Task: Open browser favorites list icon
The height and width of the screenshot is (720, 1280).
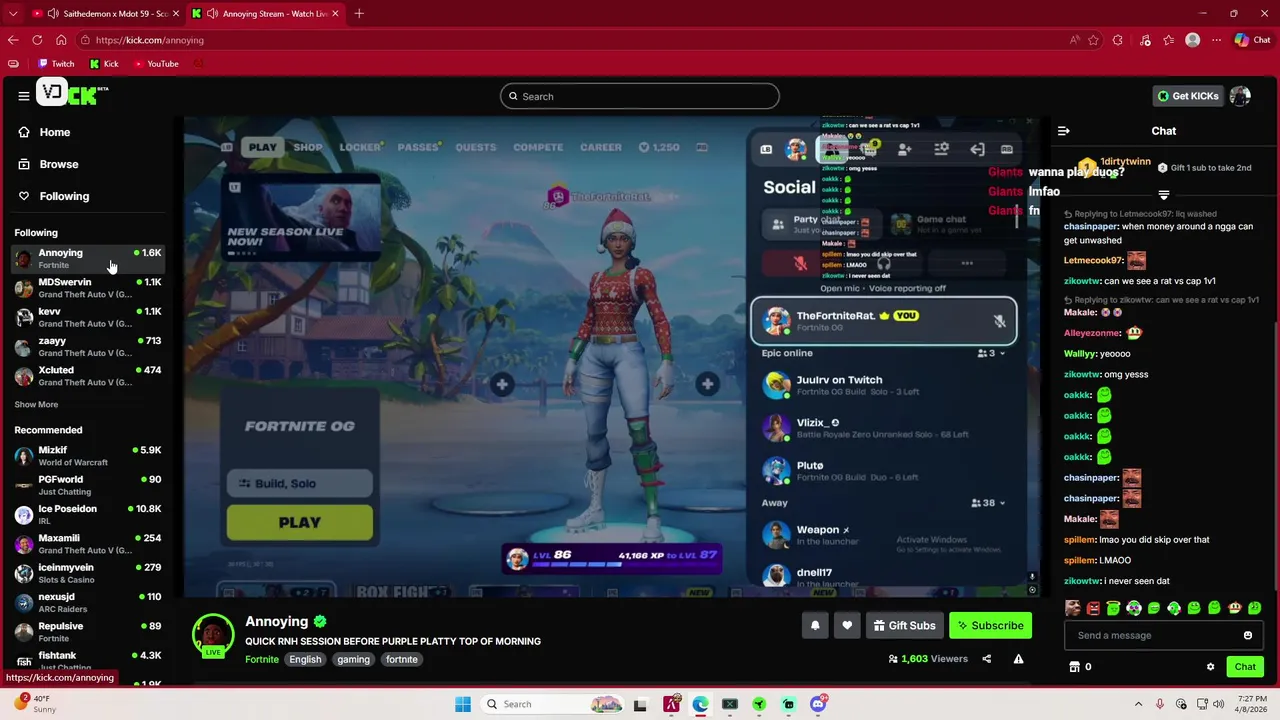Action: 1168,40
